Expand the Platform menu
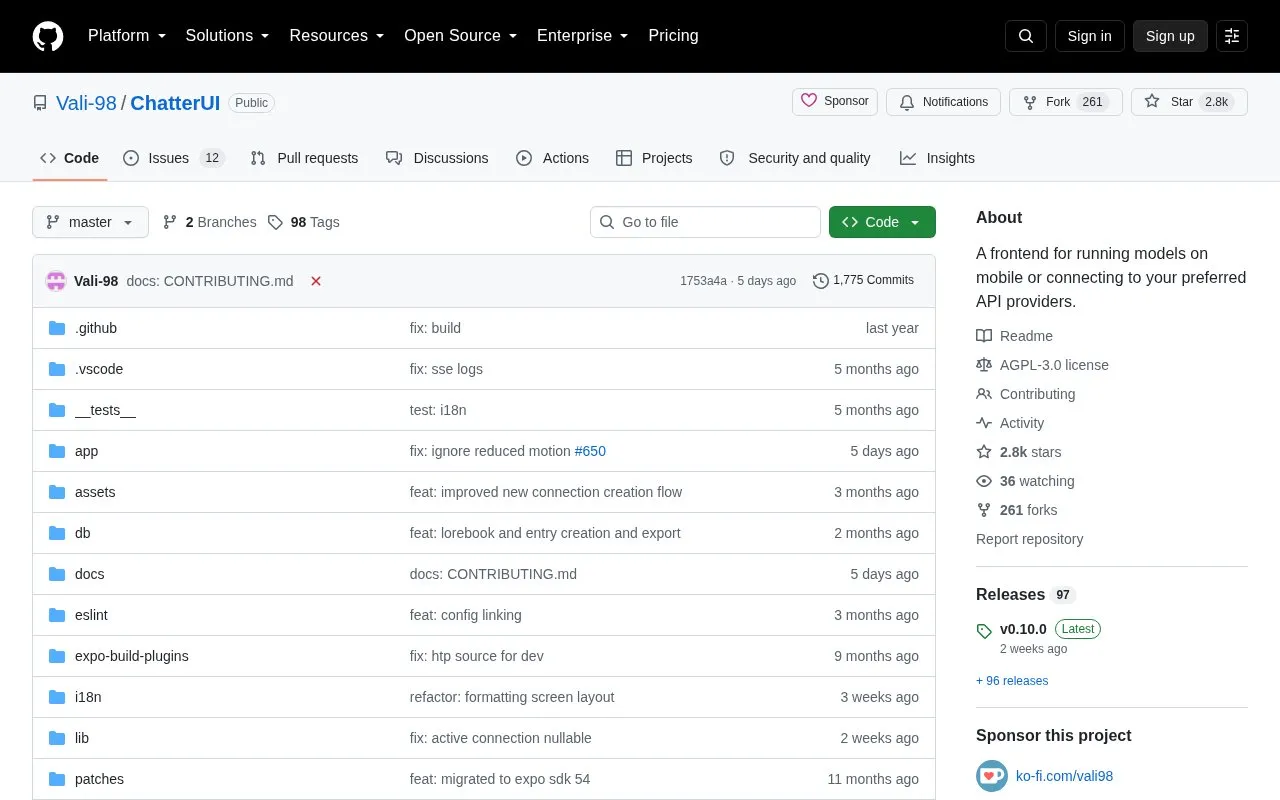Screen dimensions: 1280x800 pyautogui.click(x=127, y=36)
